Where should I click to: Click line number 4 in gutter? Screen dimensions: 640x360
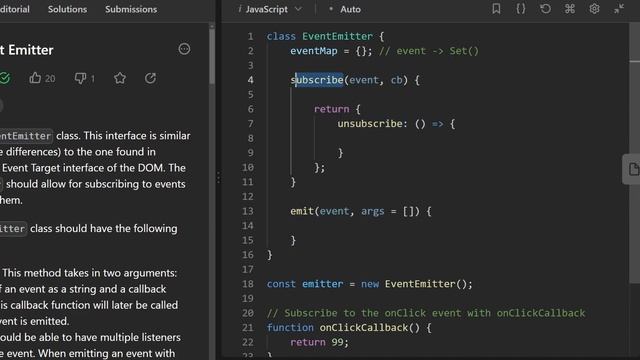pyautogui.click(x=250, y=80)
